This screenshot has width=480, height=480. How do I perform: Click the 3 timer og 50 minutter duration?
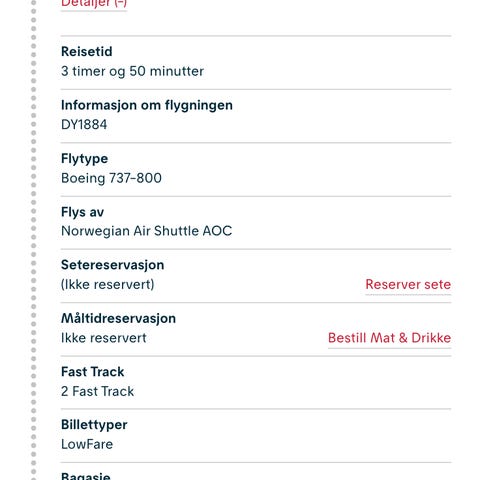pos(132,71)
